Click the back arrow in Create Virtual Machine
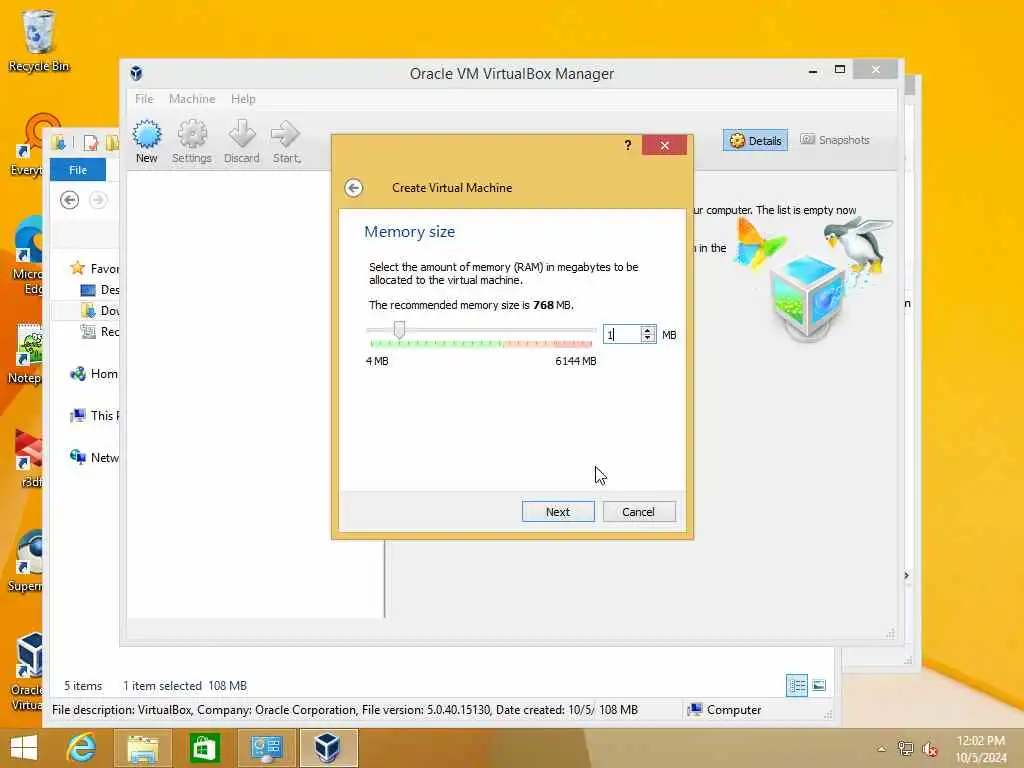This screenshot has height=768, width=1024. pos(353,188)
